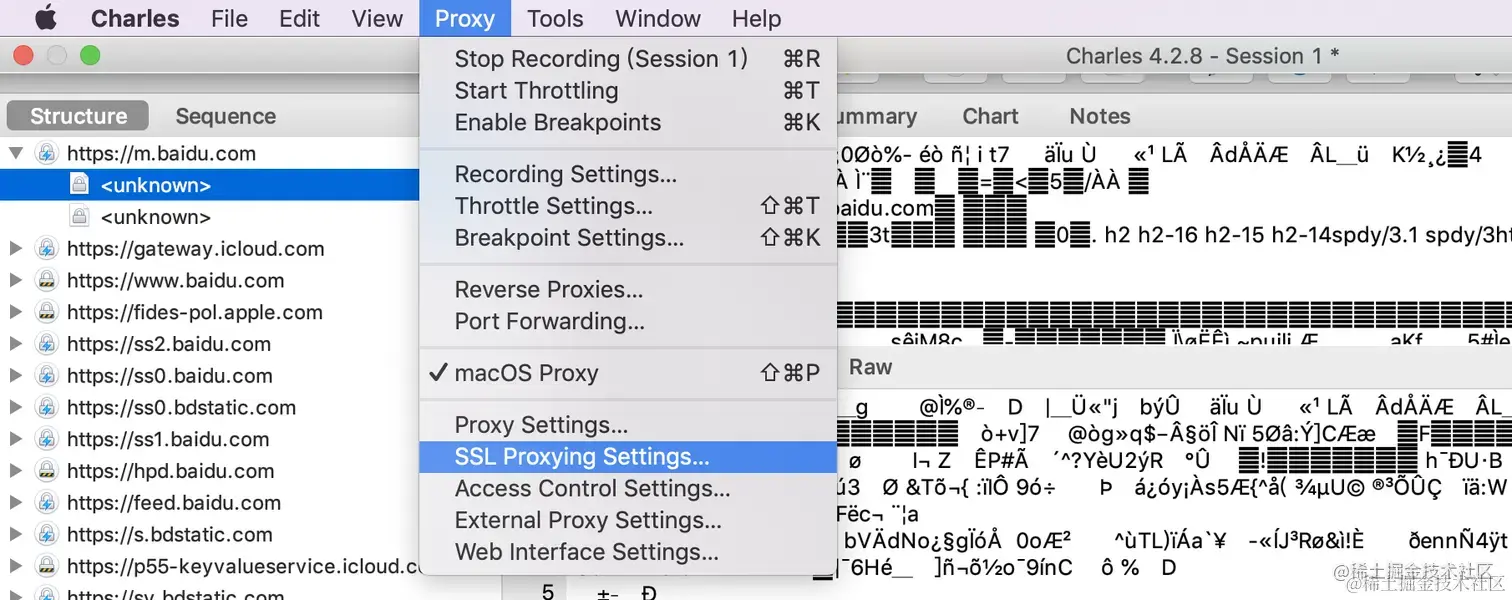The height and width of the screenshot is (600, 1512).
Task: Expand the https://feed.baidu.com node
Action: tap(15, 503)
